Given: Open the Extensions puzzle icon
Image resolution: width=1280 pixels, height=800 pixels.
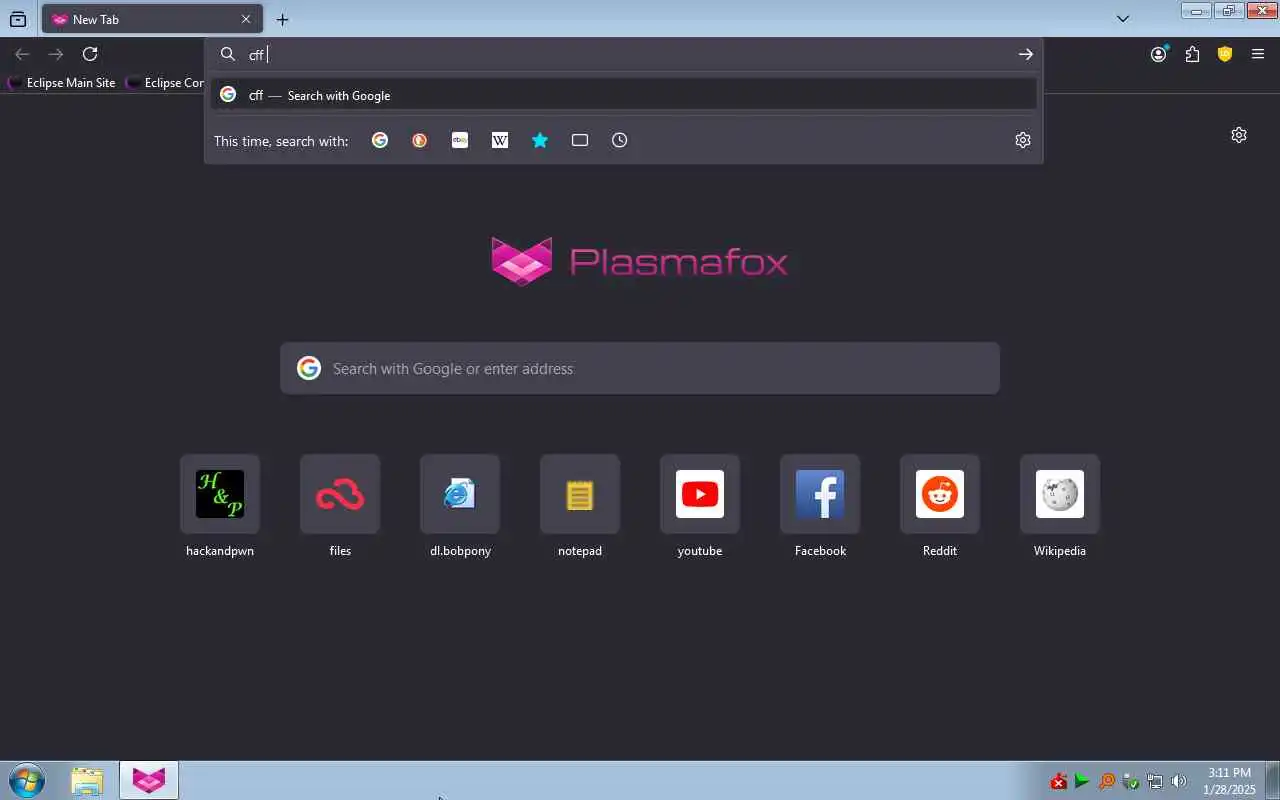Looking at the screenshot, I should click(1192, 54).
